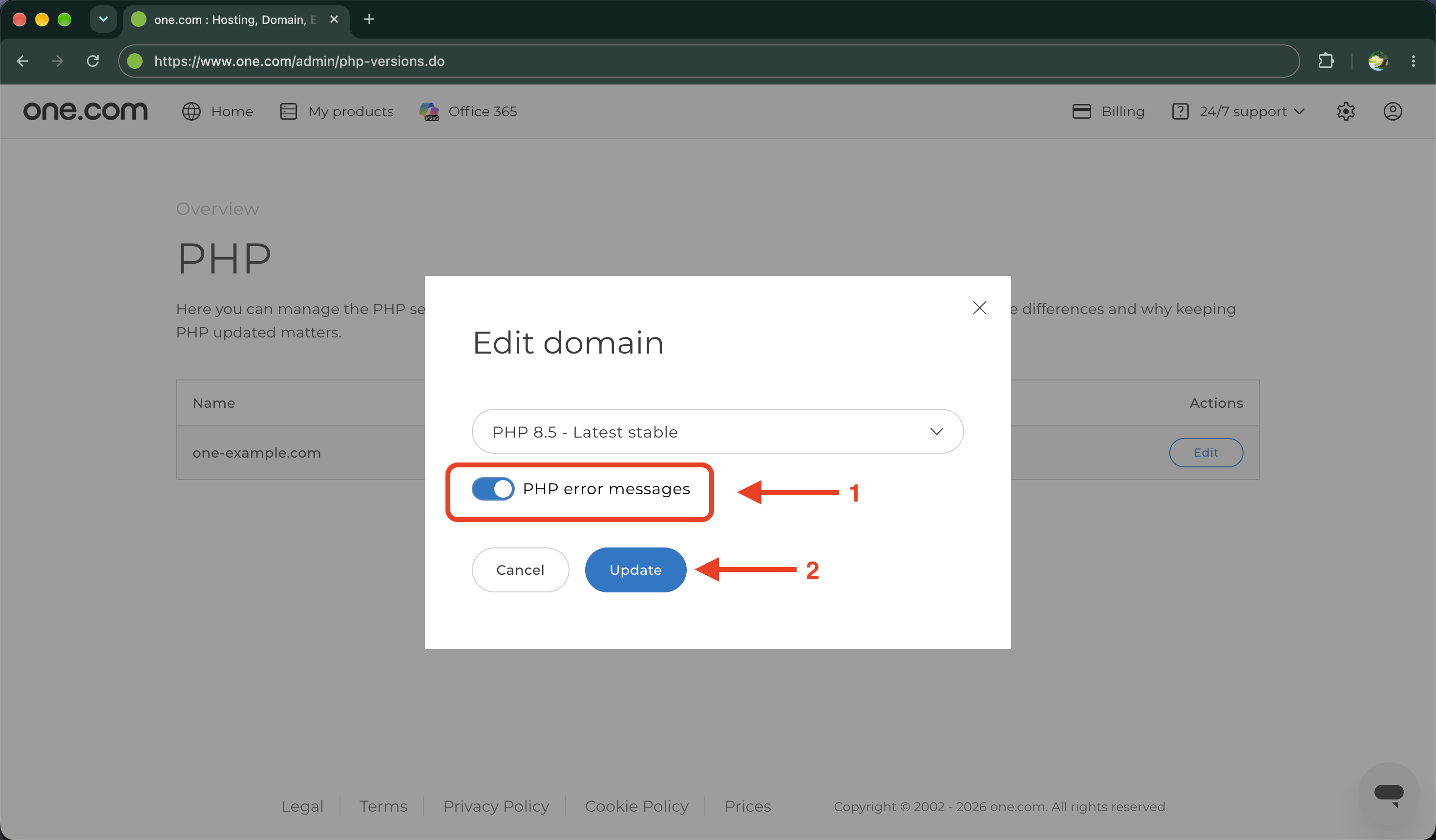Click the support question mark icon

tap(1180, 111)
